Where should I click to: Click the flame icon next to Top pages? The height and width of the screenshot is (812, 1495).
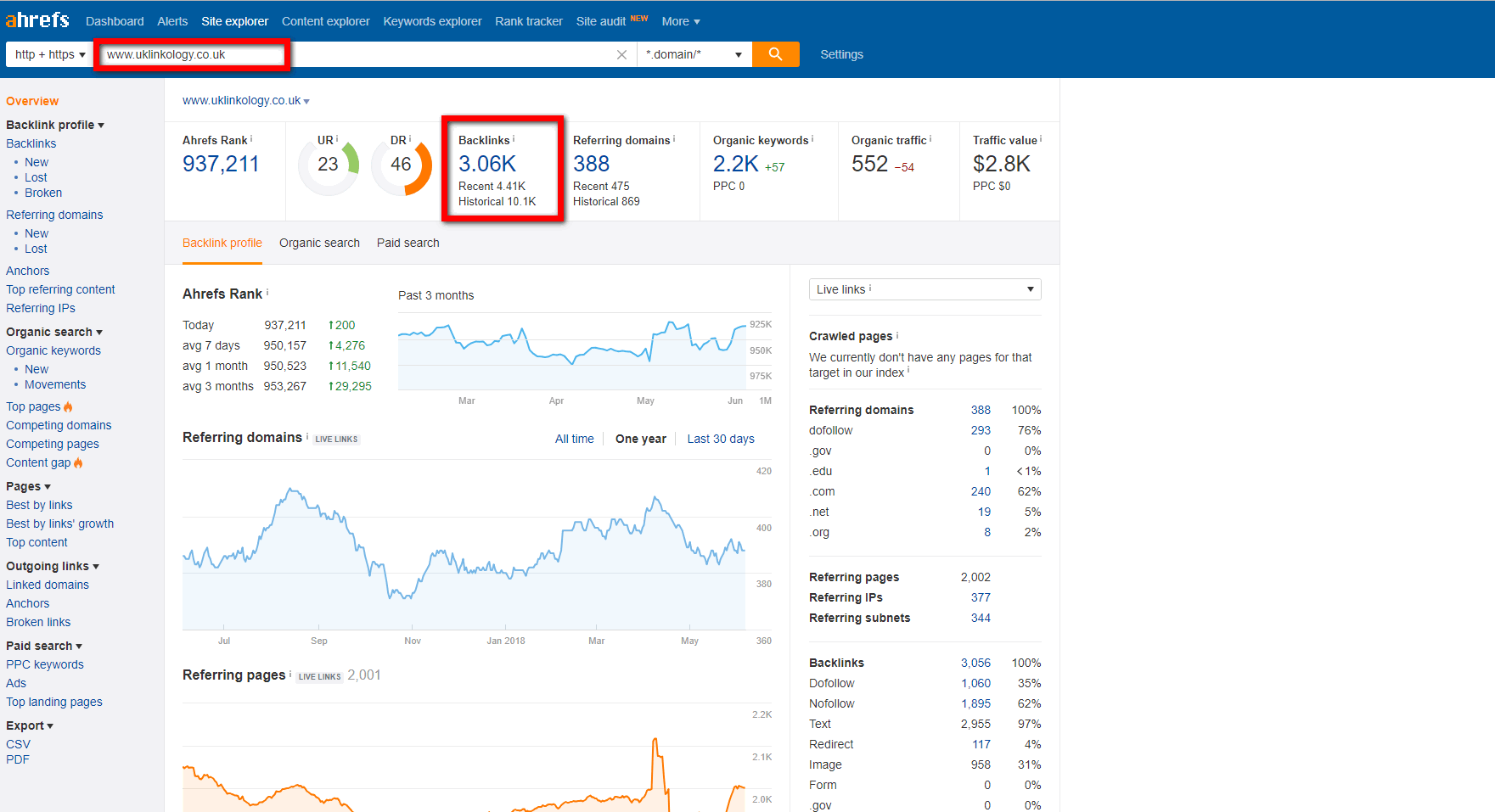click(68, 406)
